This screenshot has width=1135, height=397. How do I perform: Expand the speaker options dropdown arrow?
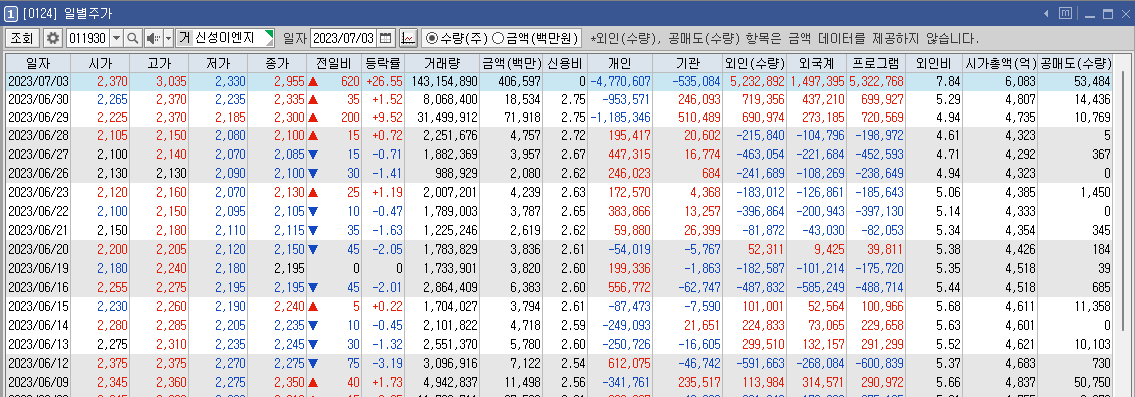[169, 38]
